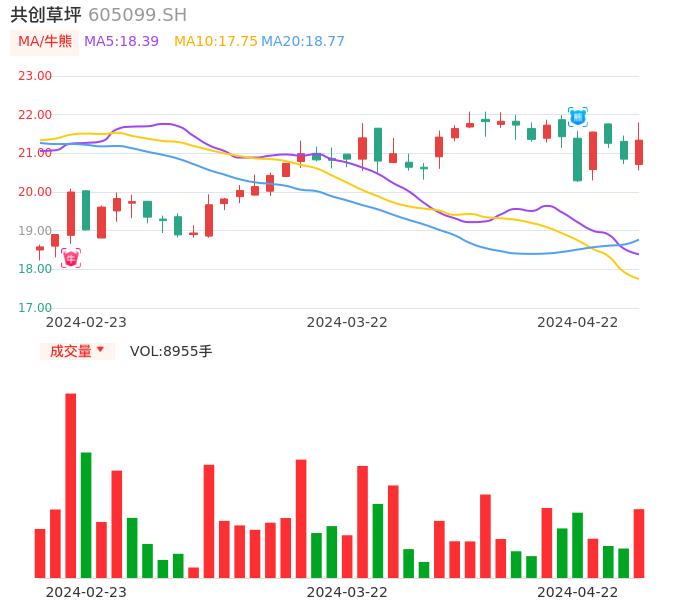Screen dimensions: 686x606
Task: Click the tallest red volume bar
Action: pos(71,485)
